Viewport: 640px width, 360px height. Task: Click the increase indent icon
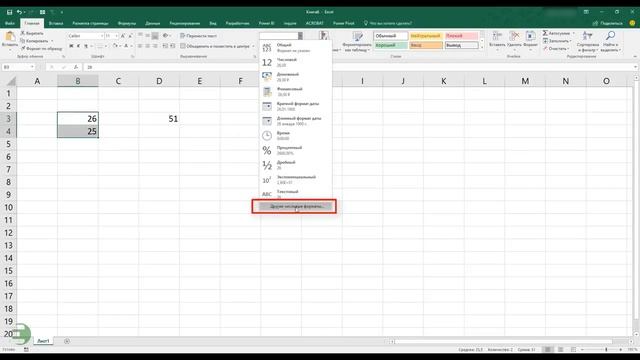tap(173, 46)
